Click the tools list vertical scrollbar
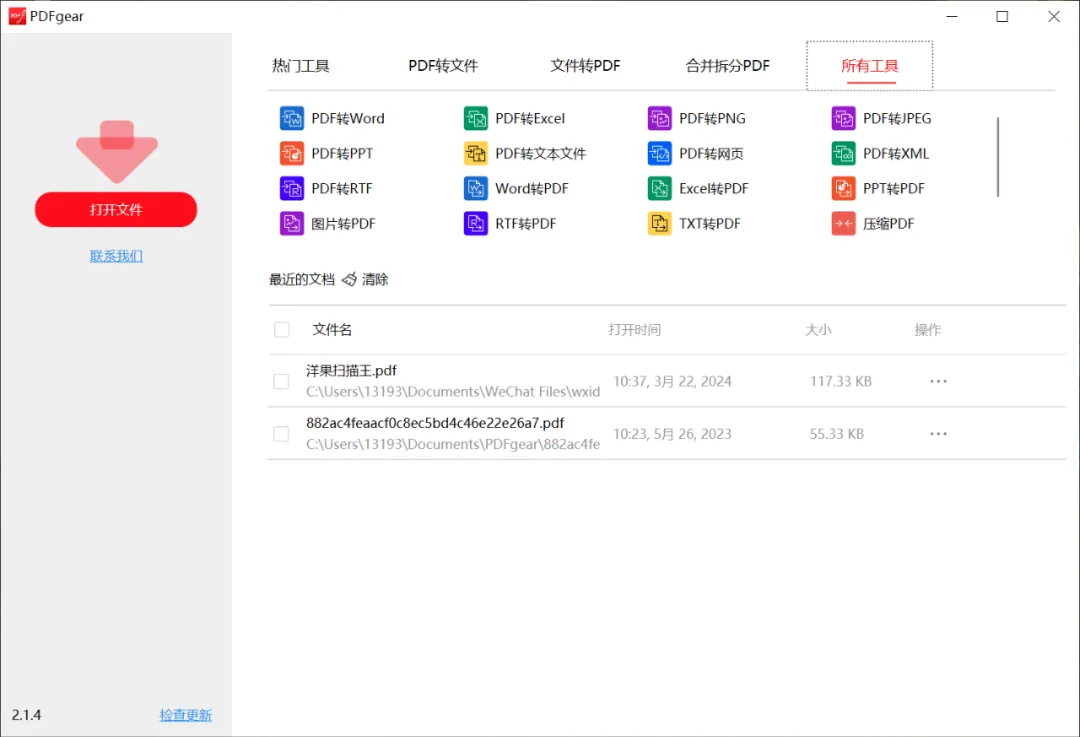This screenshot has width=1080, height=737. point(997,157)
